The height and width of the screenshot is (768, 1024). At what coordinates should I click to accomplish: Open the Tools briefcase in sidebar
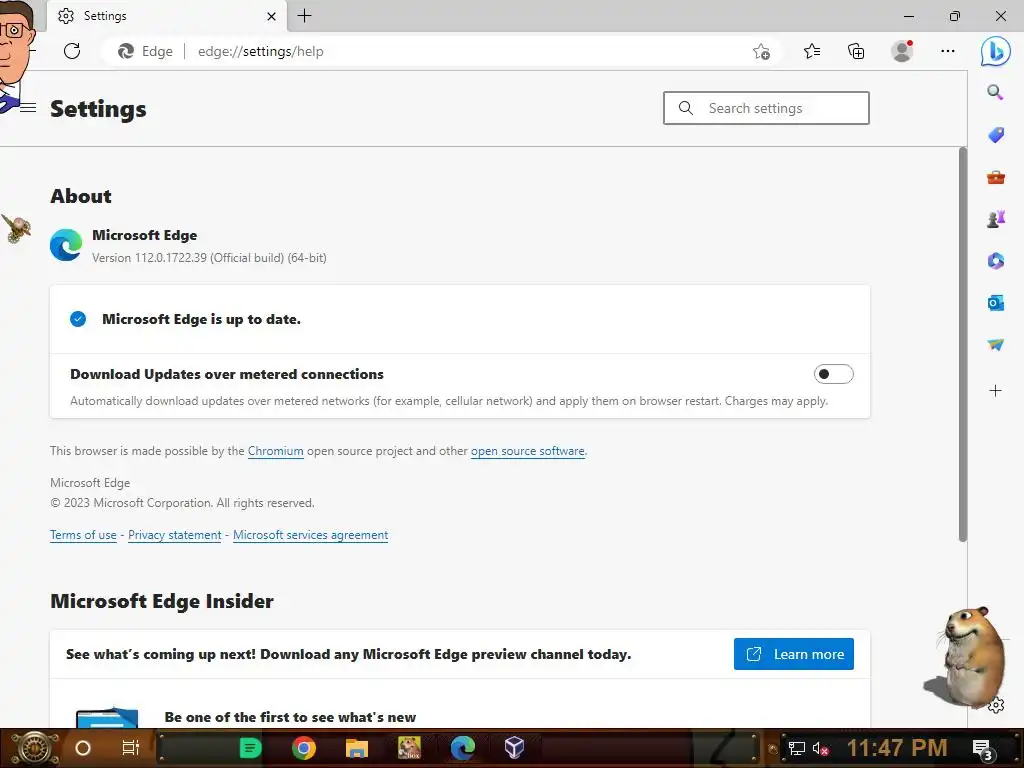[995, 177]
